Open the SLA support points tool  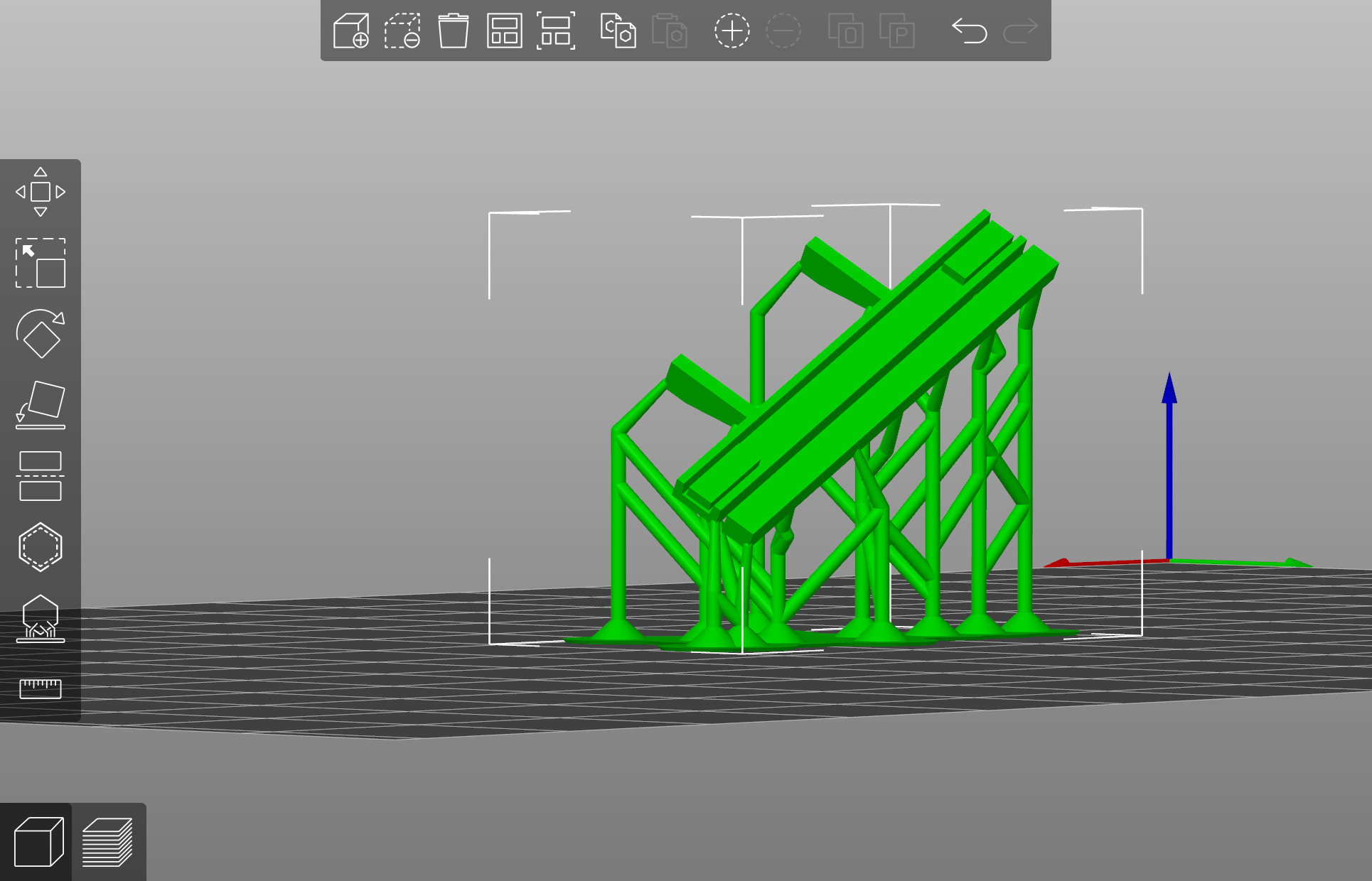41,618
